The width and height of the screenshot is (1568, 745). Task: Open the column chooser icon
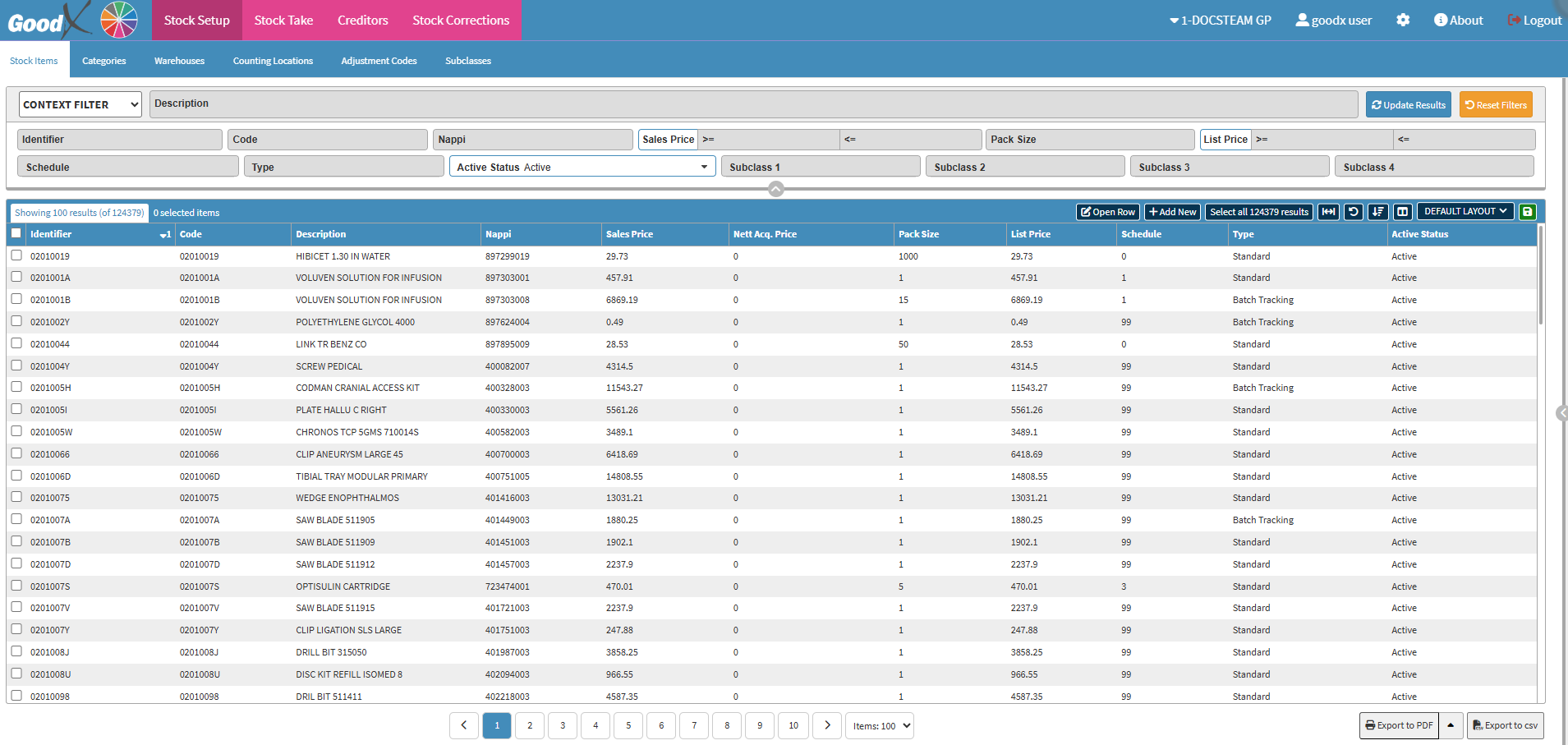coord(1402,212)
